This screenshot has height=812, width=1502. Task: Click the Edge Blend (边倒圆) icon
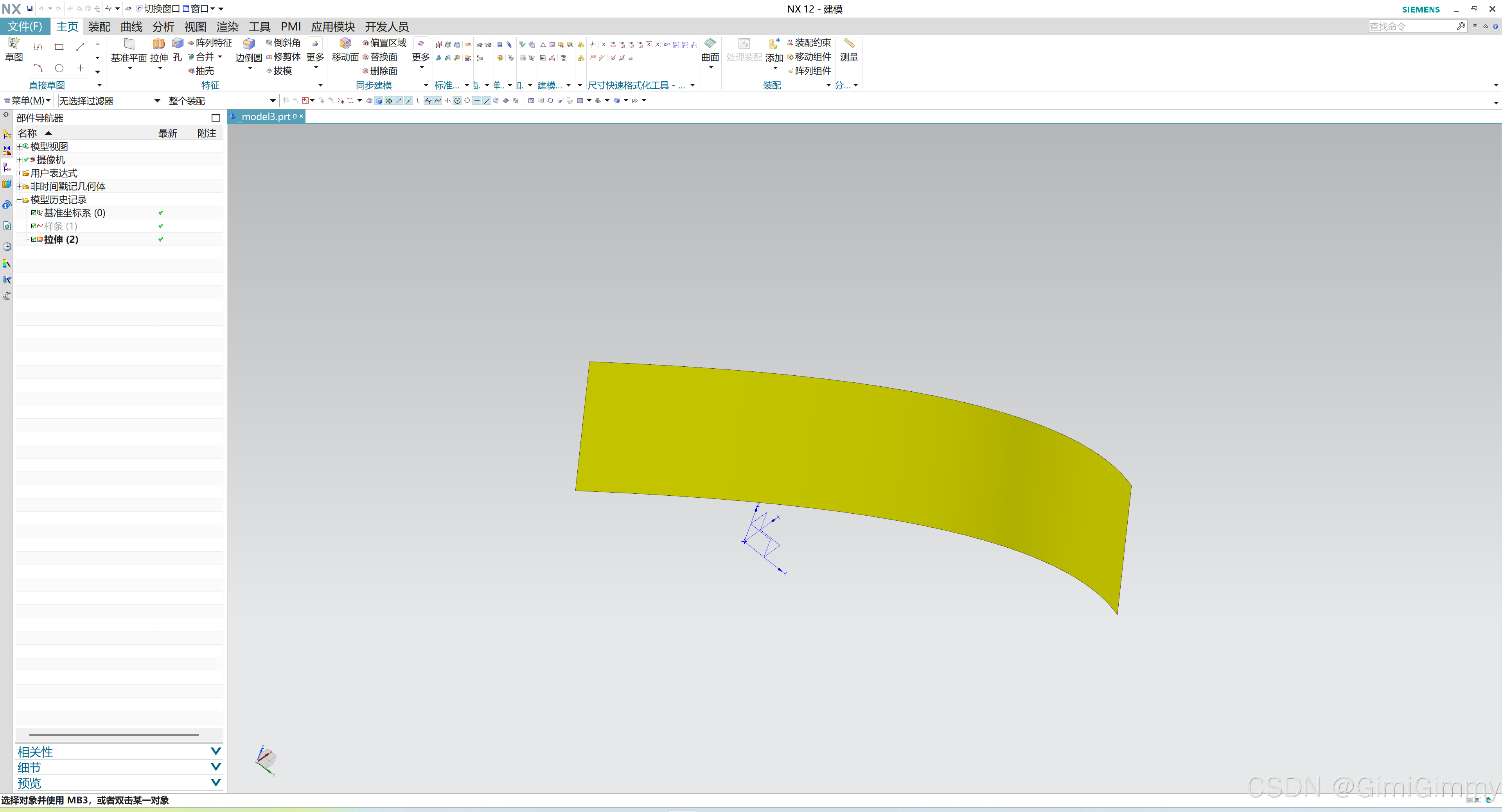pyautogui.click(x=248, y=44)
